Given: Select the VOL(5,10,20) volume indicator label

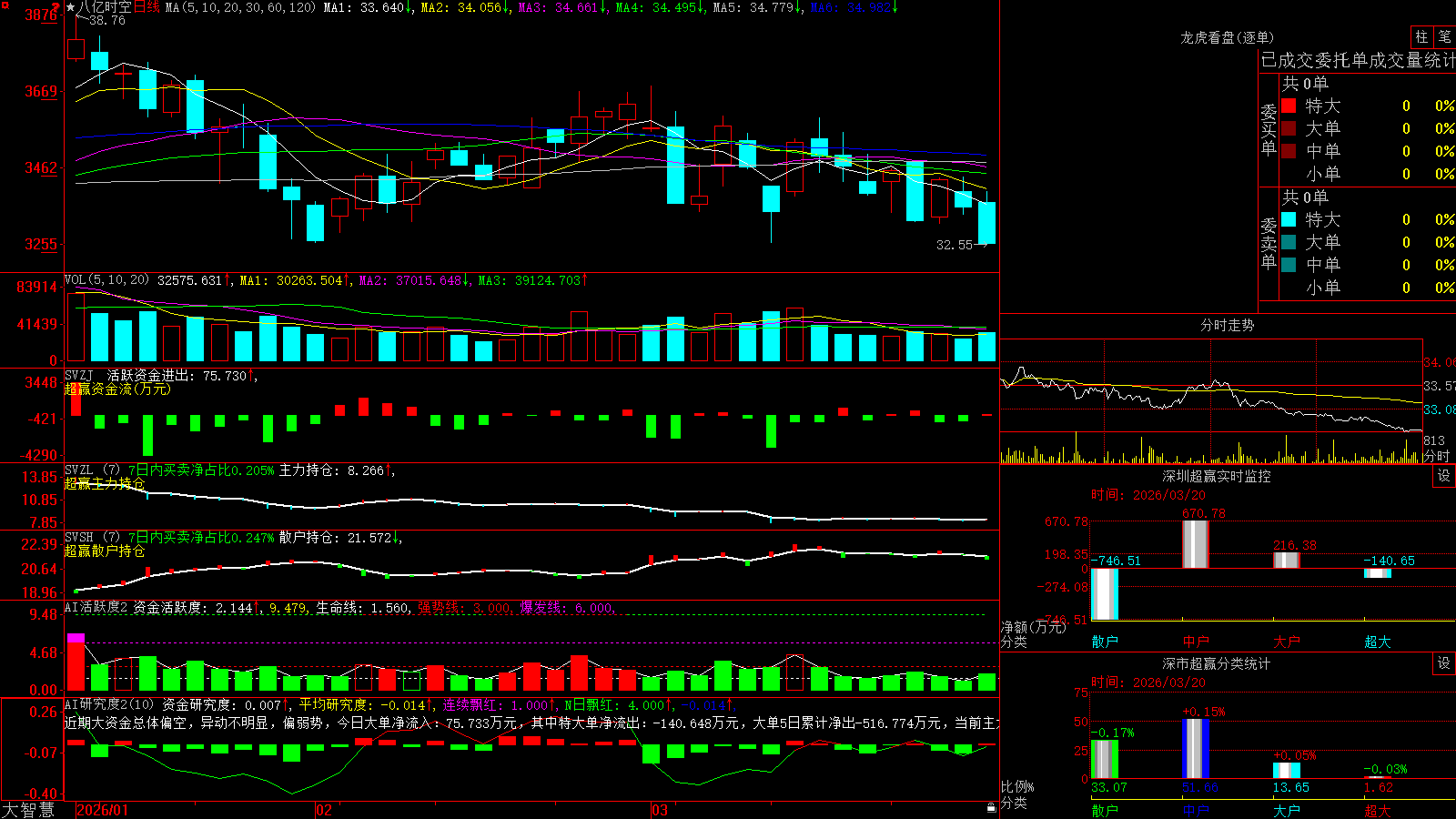Looking at the screenshot, I should point(107,280).
